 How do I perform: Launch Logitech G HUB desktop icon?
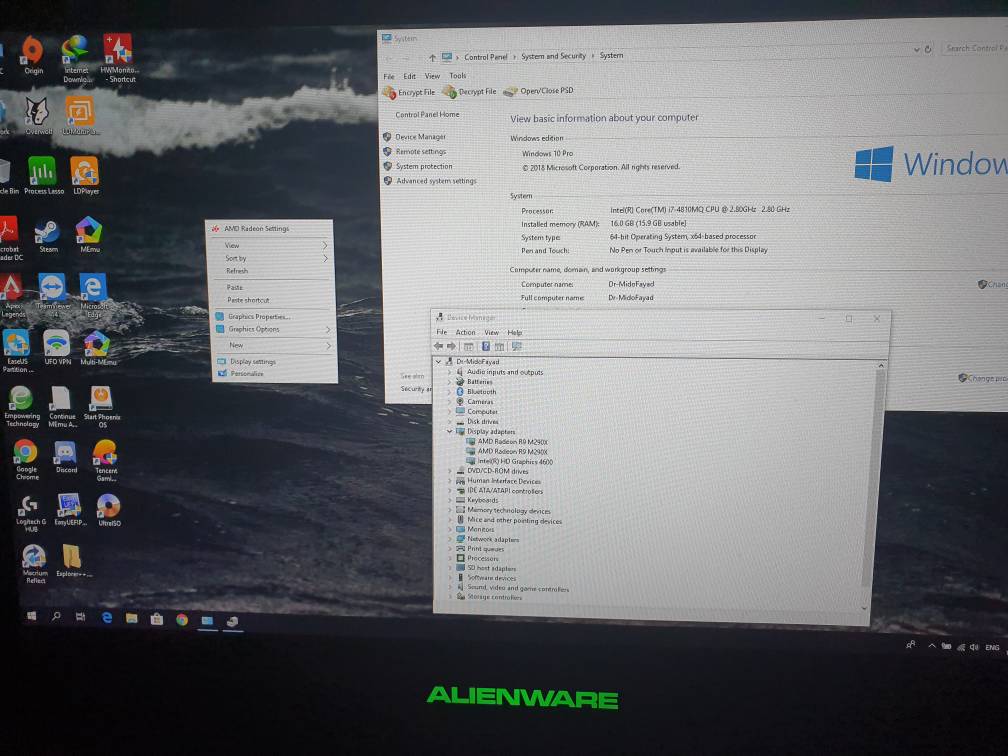click(x=30, y=513)
